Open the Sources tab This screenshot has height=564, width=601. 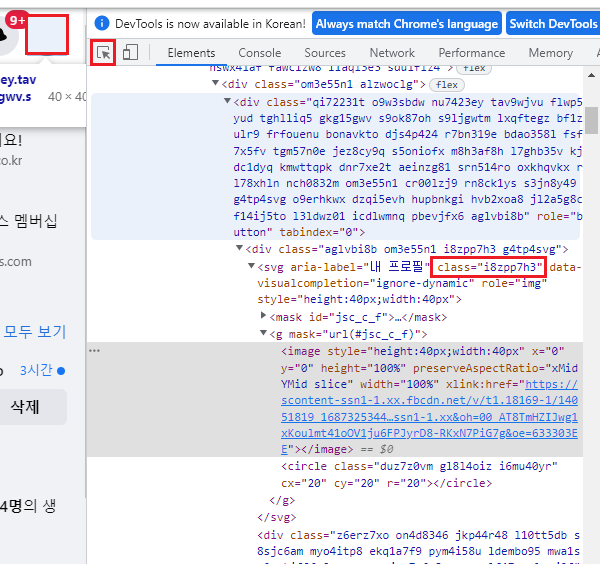point(325,53)
